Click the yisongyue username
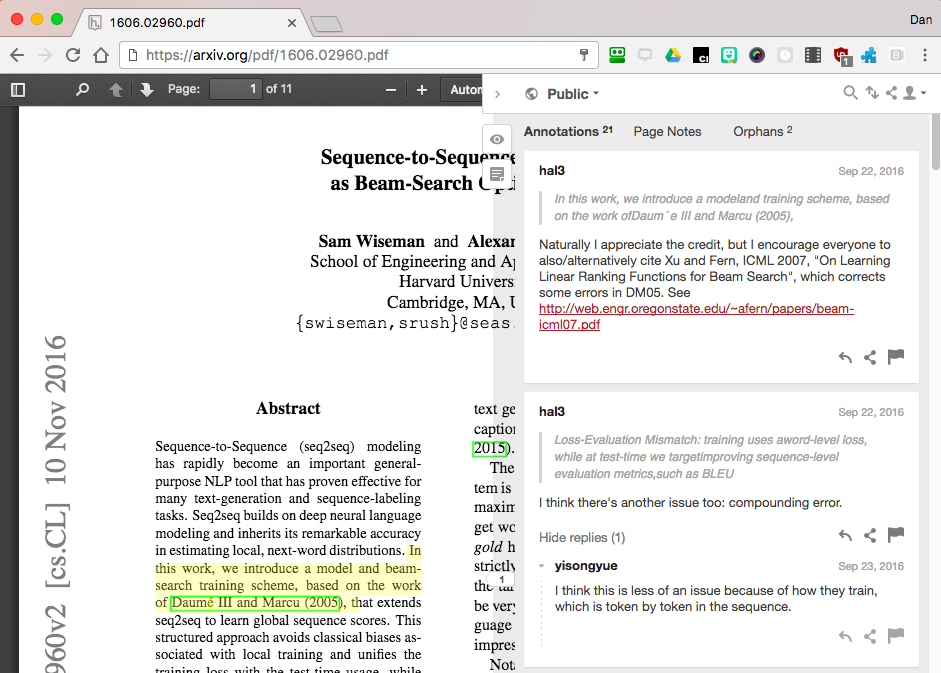941x673 pixels. click(x=586, y=566)
